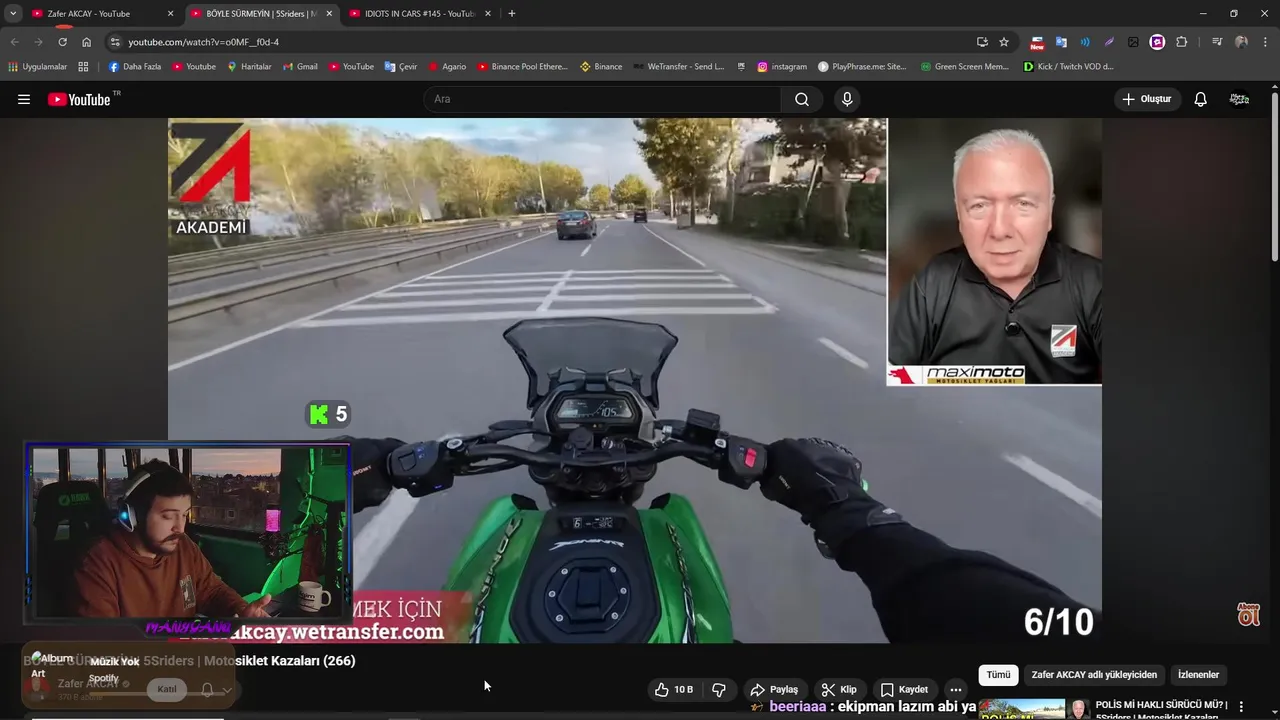The width and height of the screenshot is (1280, 720).
Task: Navigate back with the browser back arrow
Action: tap(14, 42)
